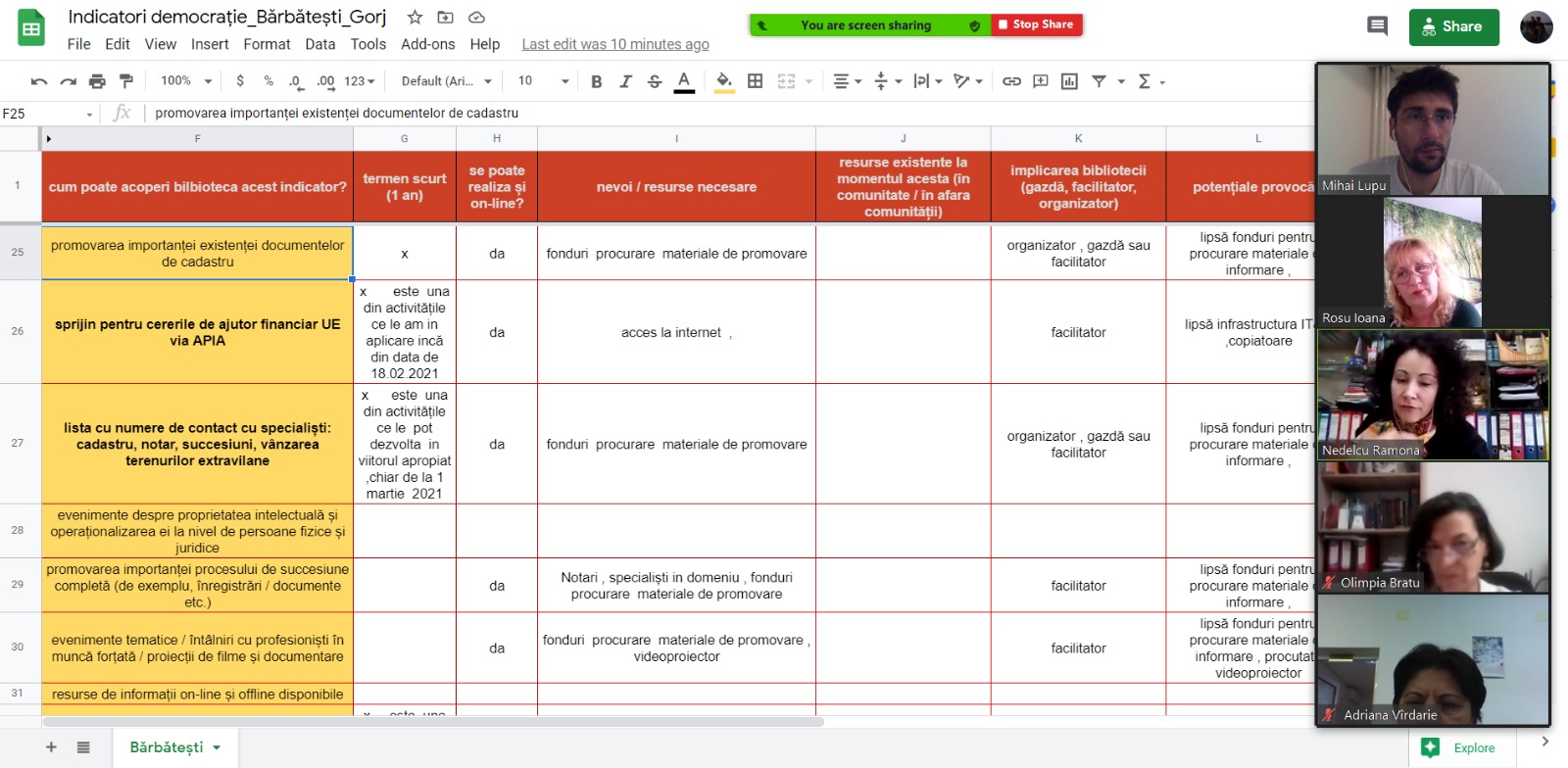Image resolution: width=1568 pixels, height=768 pixels.
Task: Open the Borders tool icon
Action: pyautogui.click(x=756, y=81)
